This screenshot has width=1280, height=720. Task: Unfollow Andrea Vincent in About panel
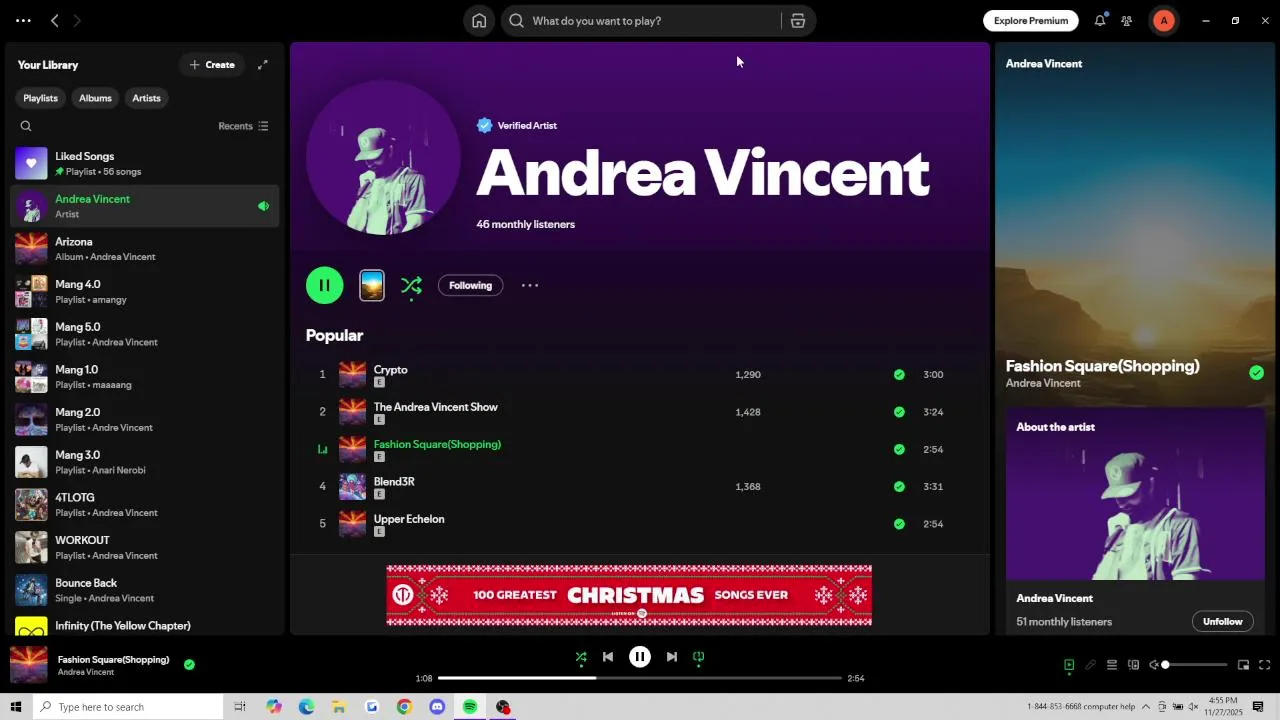pos(1222,621)
